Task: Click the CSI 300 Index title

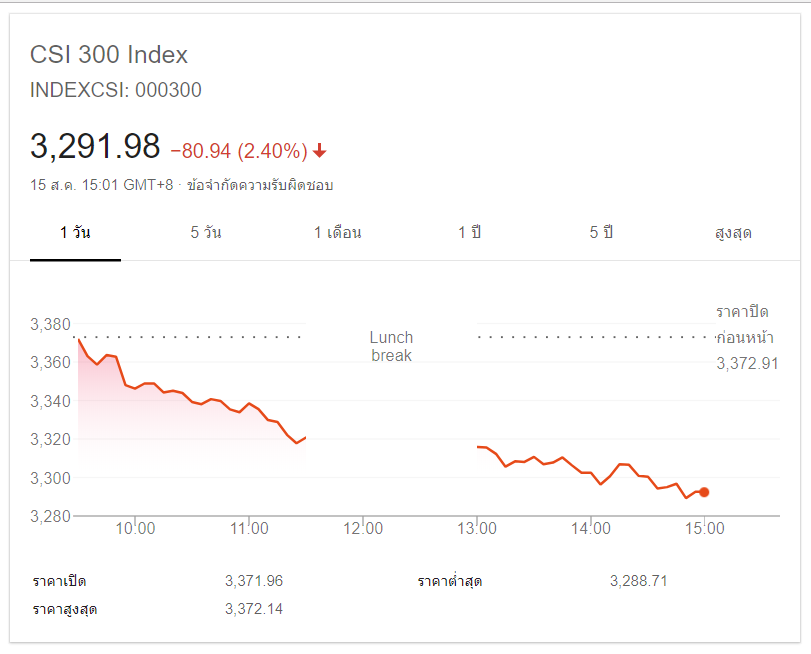Action: point(109,55)
